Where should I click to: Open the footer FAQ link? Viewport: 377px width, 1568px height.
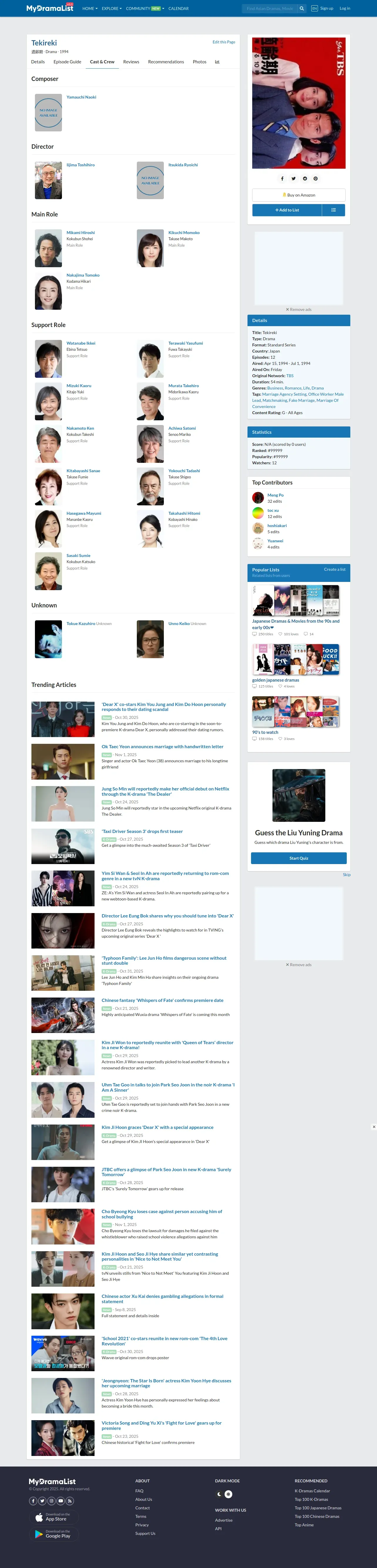pos(139,1491)
